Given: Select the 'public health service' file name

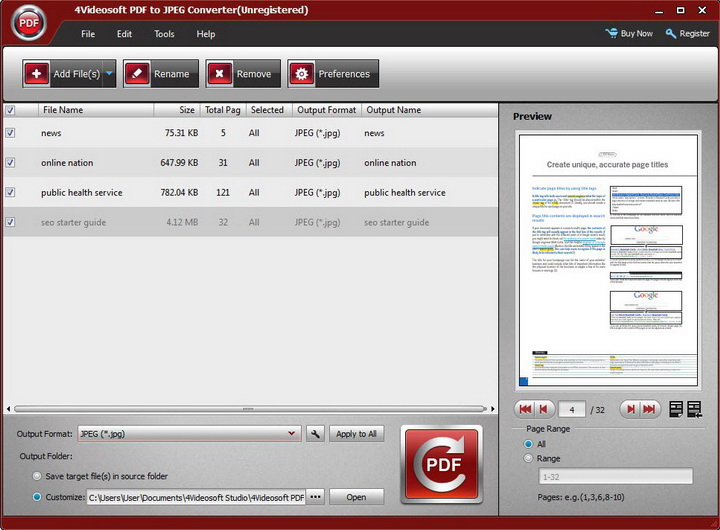Looking at the screenshot, I should [x=82, y=193].
